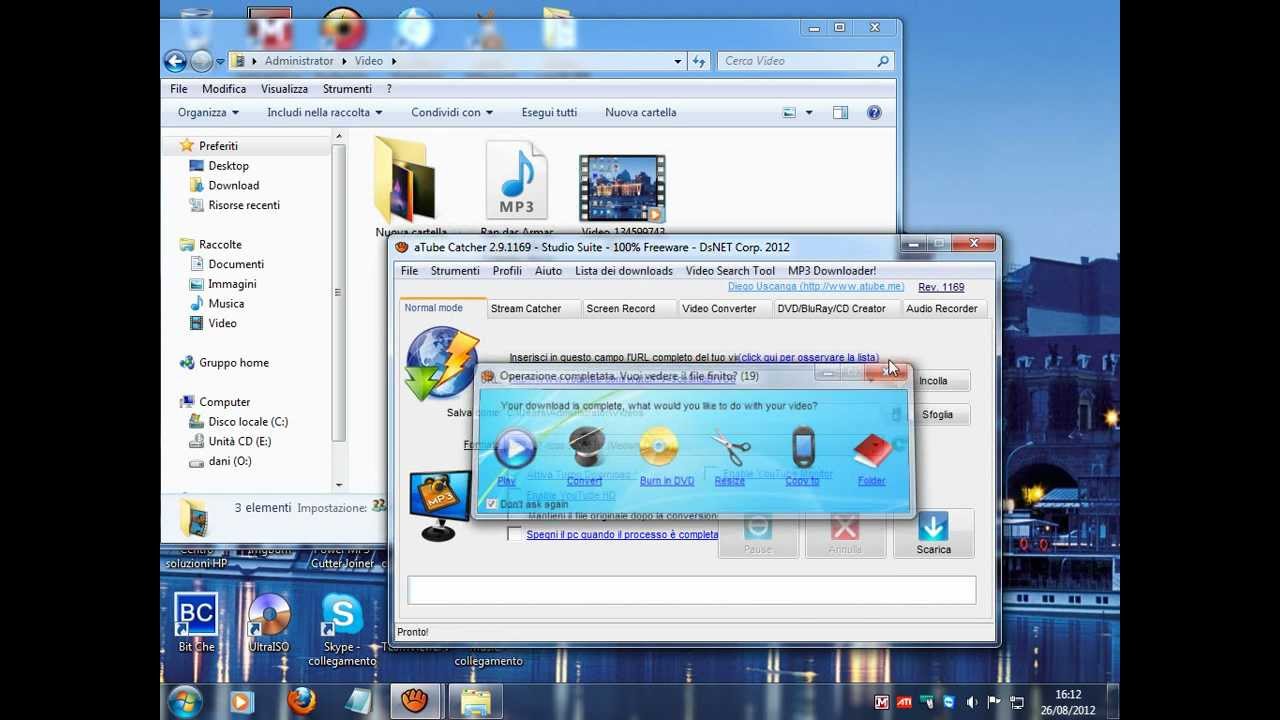Screen dimensions: 1280x720
Task: Click the Explorer help question mark icon
Action: (x=874, y=113)
